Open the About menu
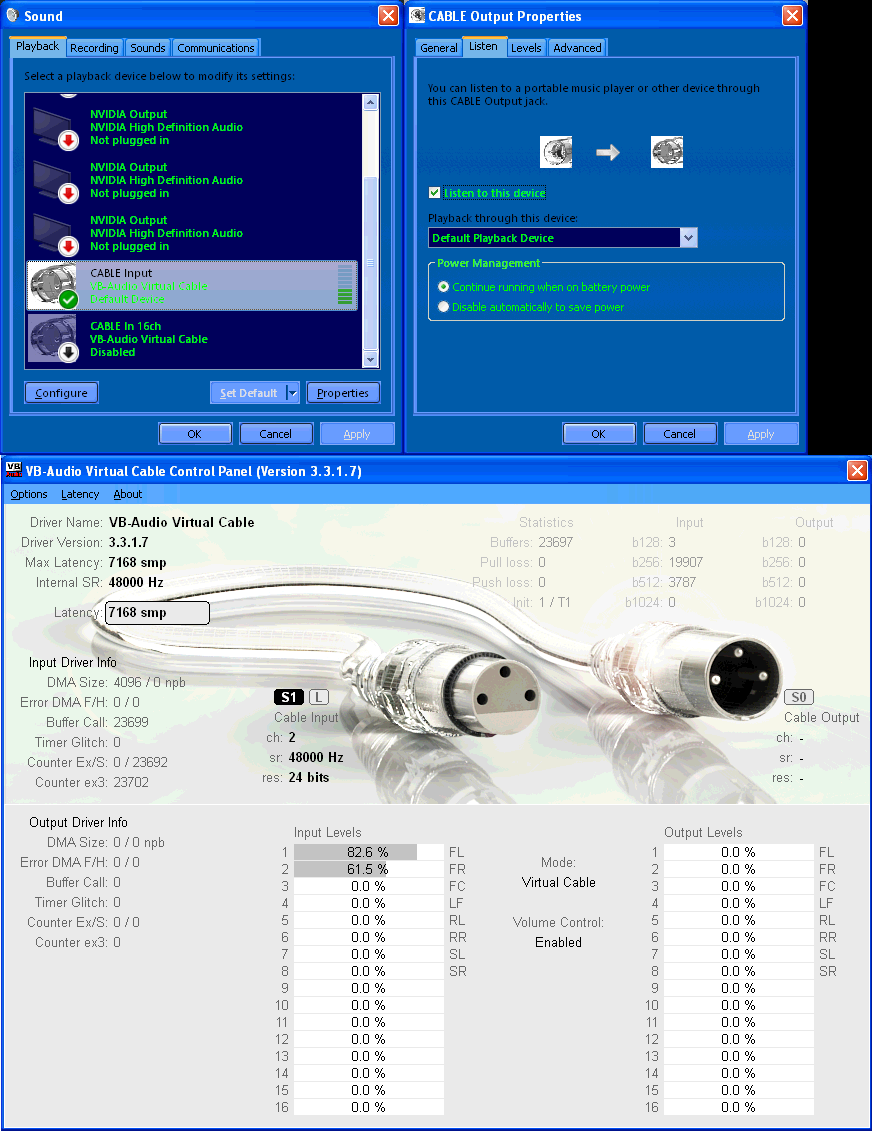The width and height of the screenshot is (872, 1132). click(128, 494)
